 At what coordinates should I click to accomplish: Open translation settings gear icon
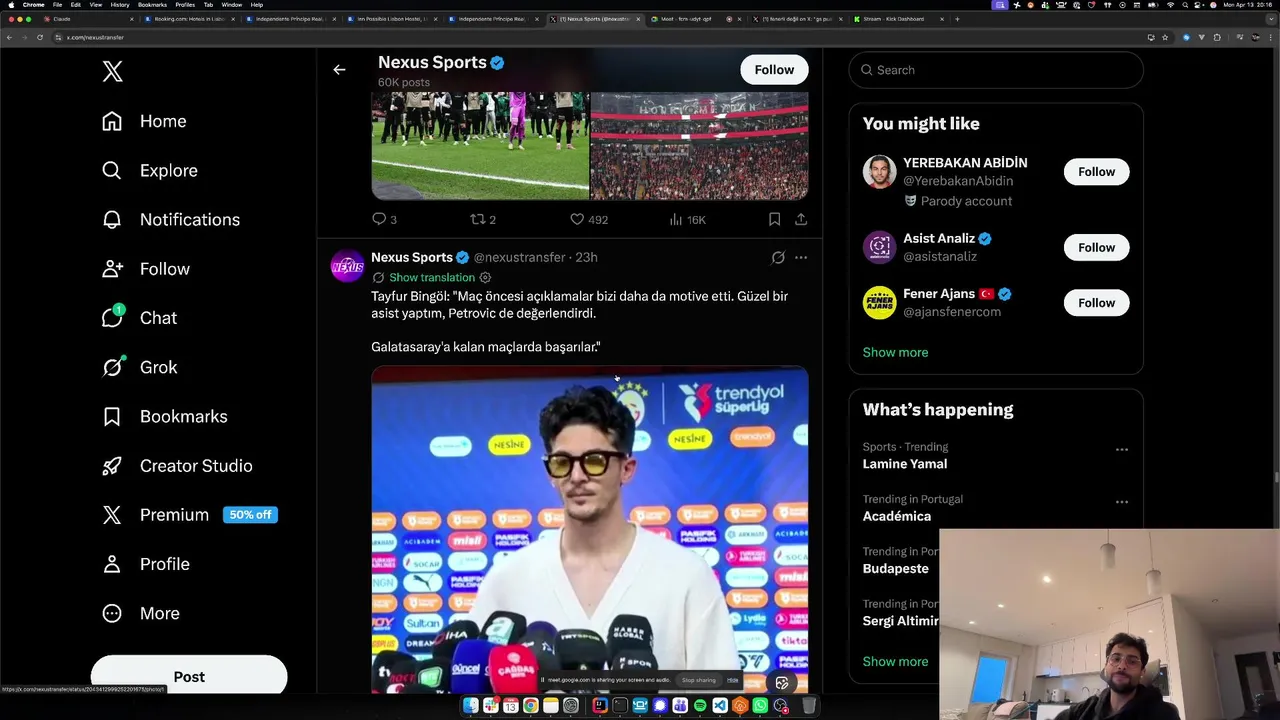[485, 277]
